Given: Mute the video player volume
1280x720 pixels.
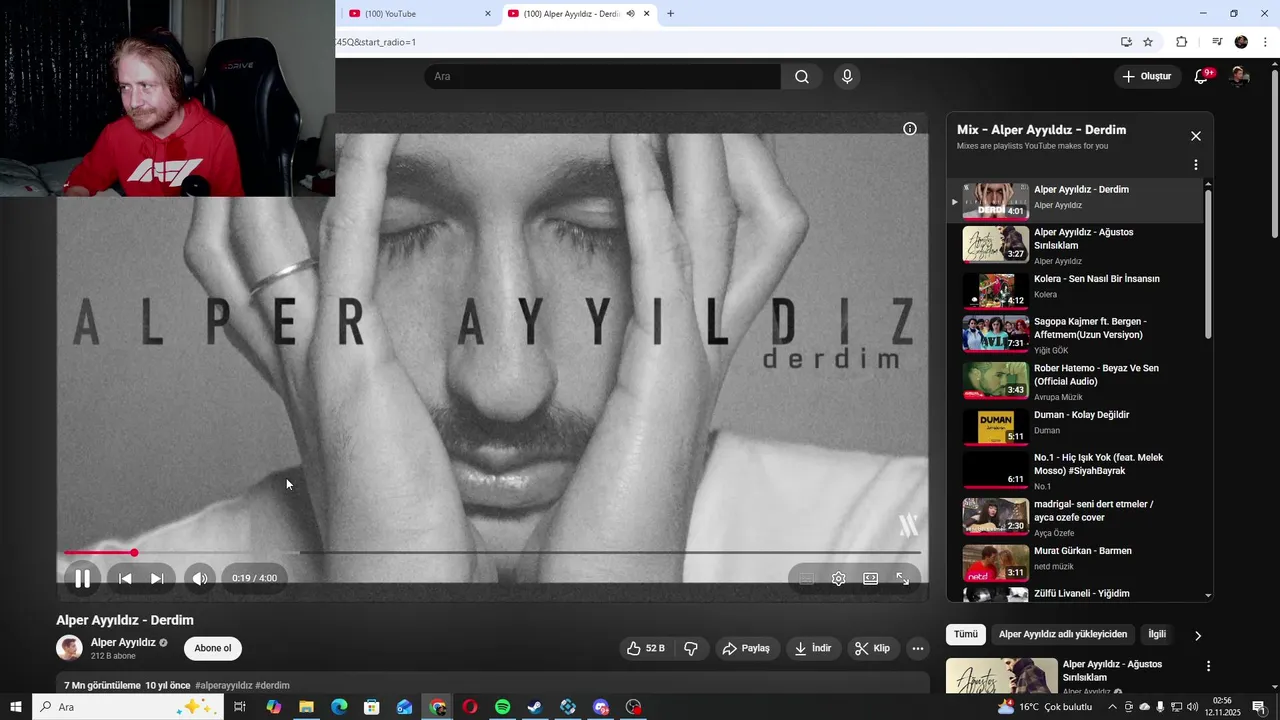Looking at the screenshot, I should click(200, 578).
